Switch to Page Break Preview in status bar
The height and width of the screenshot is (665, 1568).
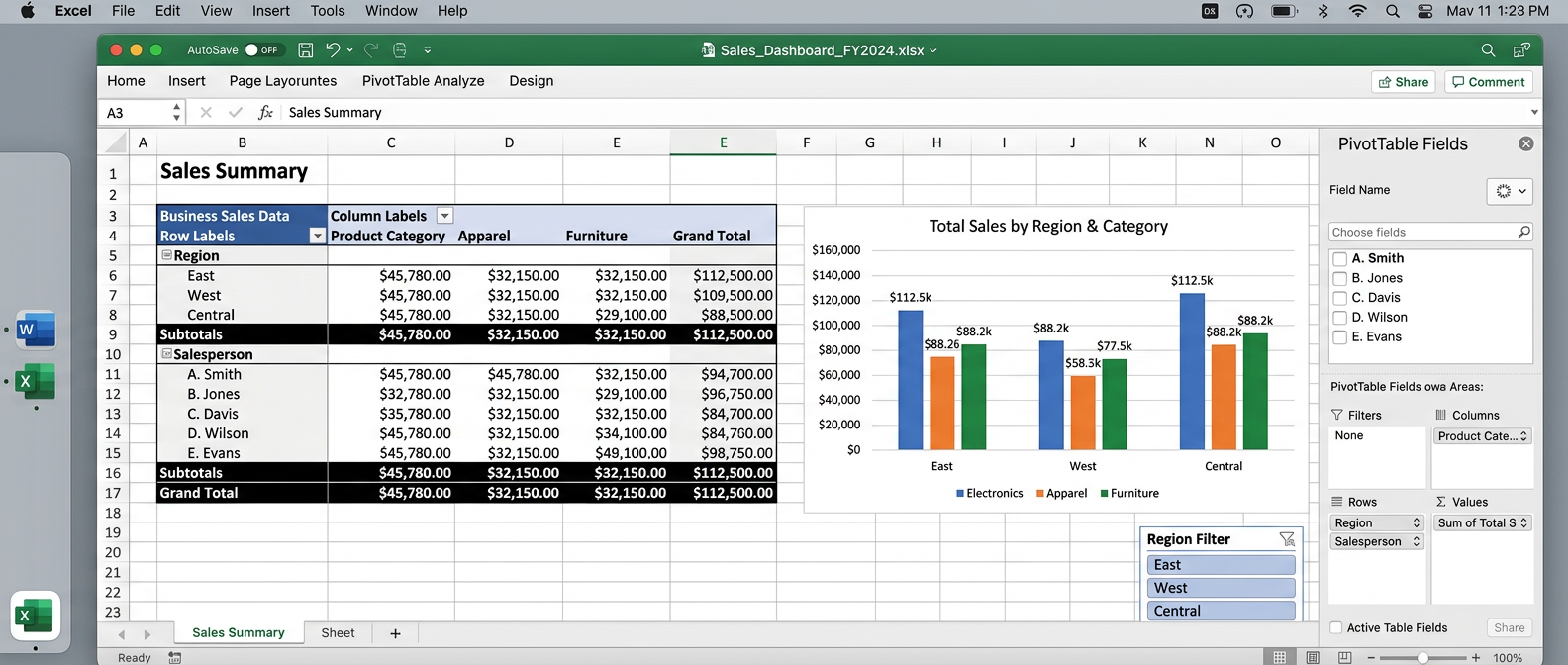pos(1344,657)
